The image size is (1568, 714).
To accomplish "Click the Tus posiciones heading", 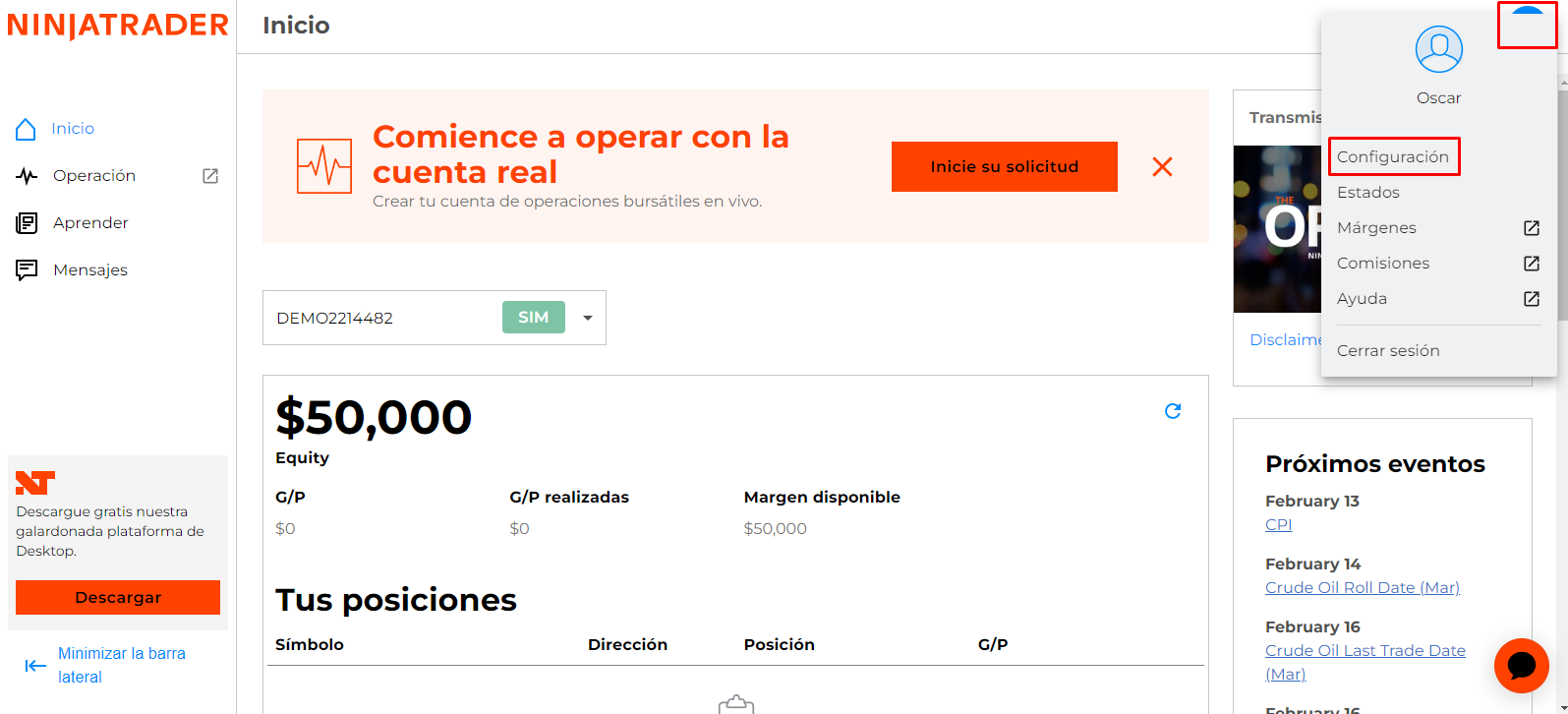I will (396, 600).
